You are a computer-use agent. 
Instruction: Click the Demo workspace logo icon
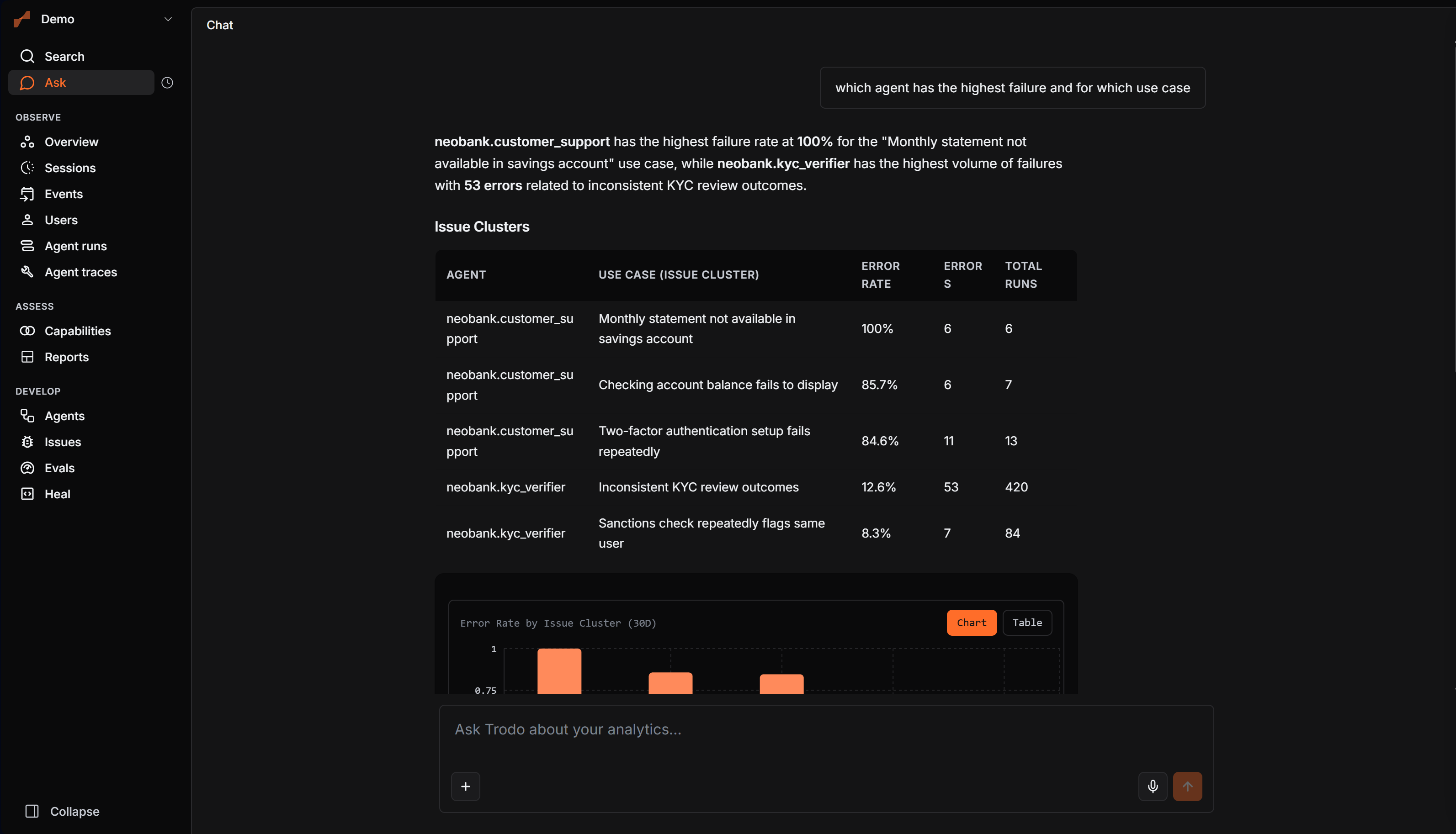22,19
